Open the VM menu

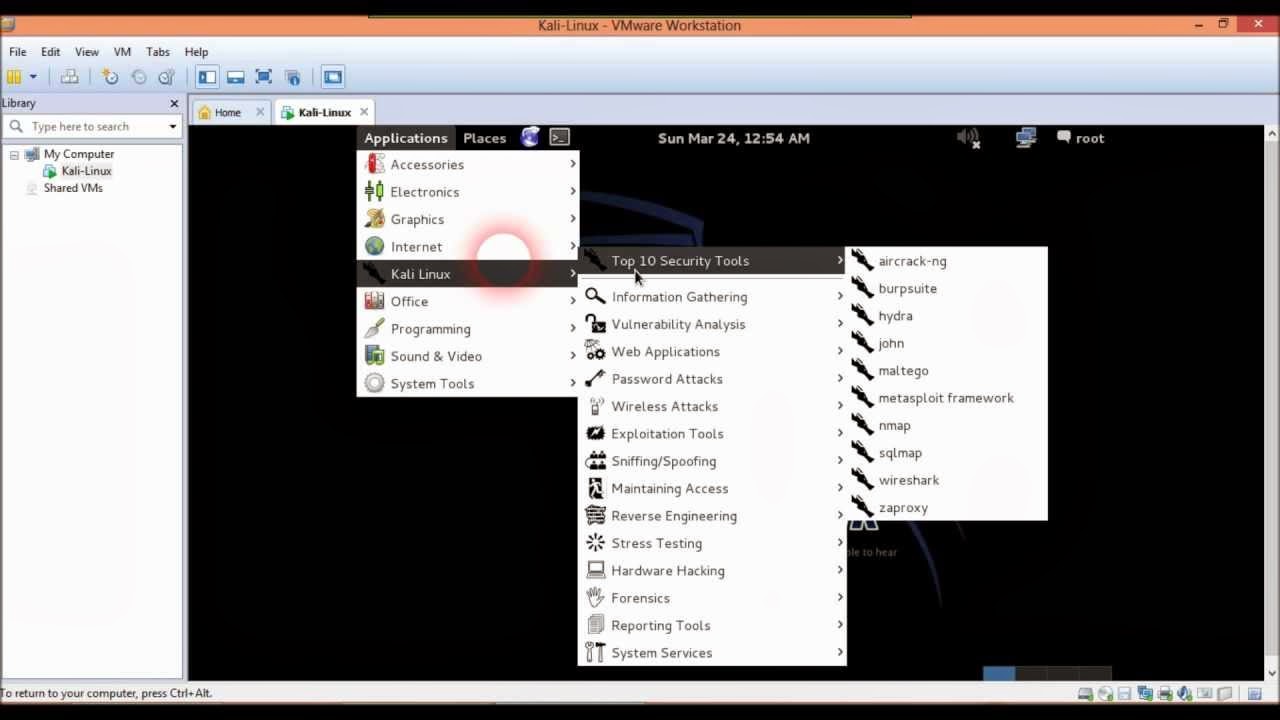(x=122, y=52)
